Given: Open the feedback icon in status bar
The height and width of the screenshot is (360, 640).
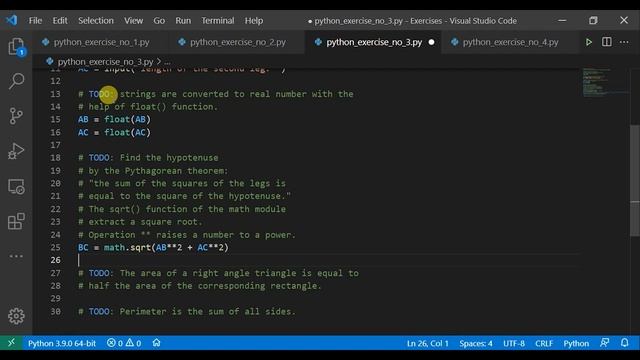Looking at the screenshot, I should [604, 343].
